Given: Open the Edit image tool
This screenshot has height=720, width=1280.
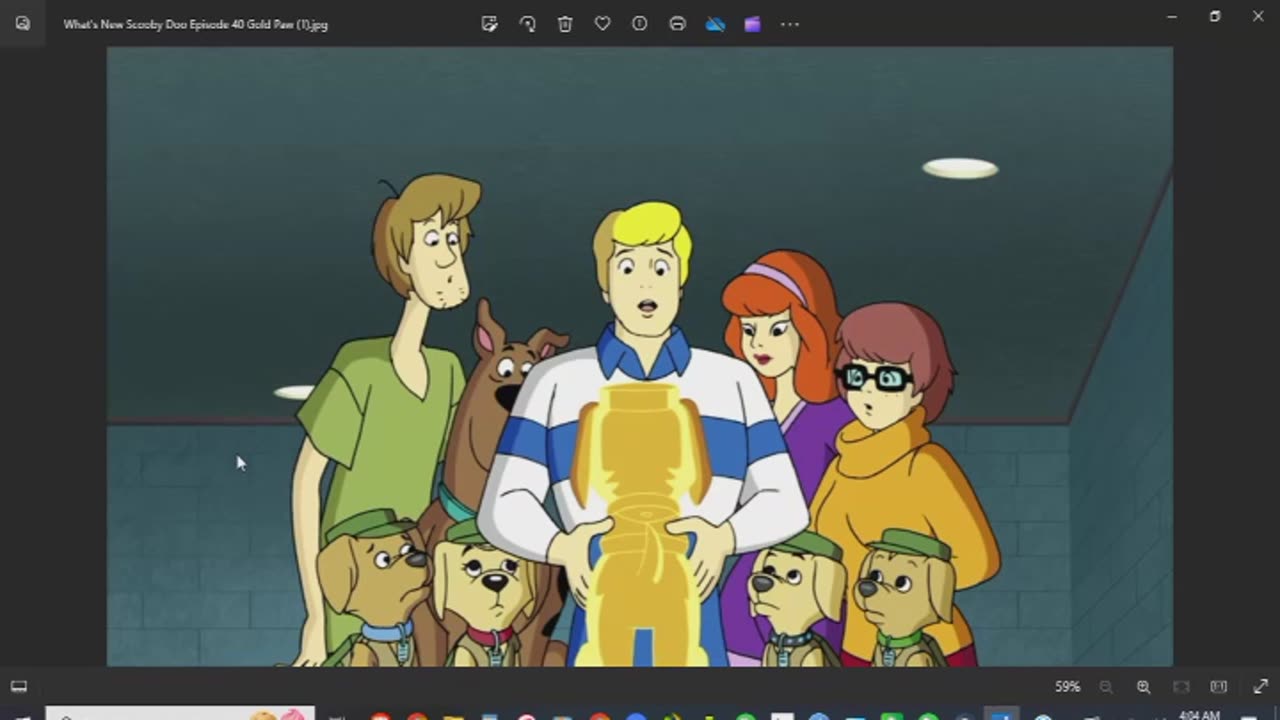Looking at the screenshot, I should coord(489,24).
